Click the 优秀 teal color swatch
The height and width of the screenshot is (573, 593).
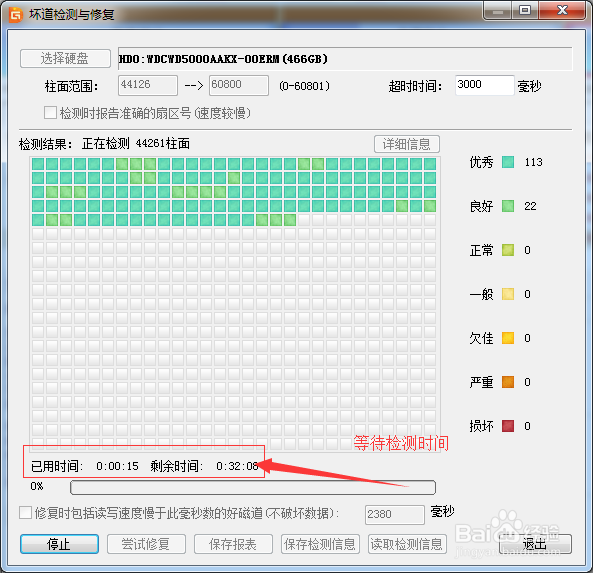click(x=508, y=162)
